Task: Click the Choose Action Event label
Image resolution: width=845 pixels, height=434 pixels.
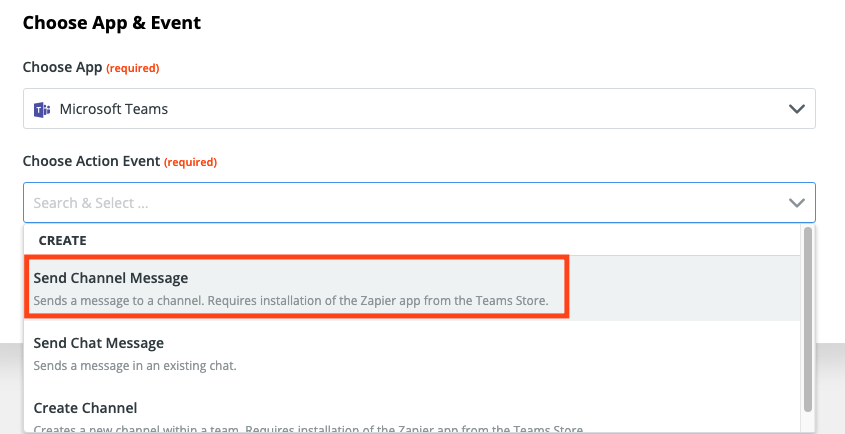Action: [x=92, y=161]
